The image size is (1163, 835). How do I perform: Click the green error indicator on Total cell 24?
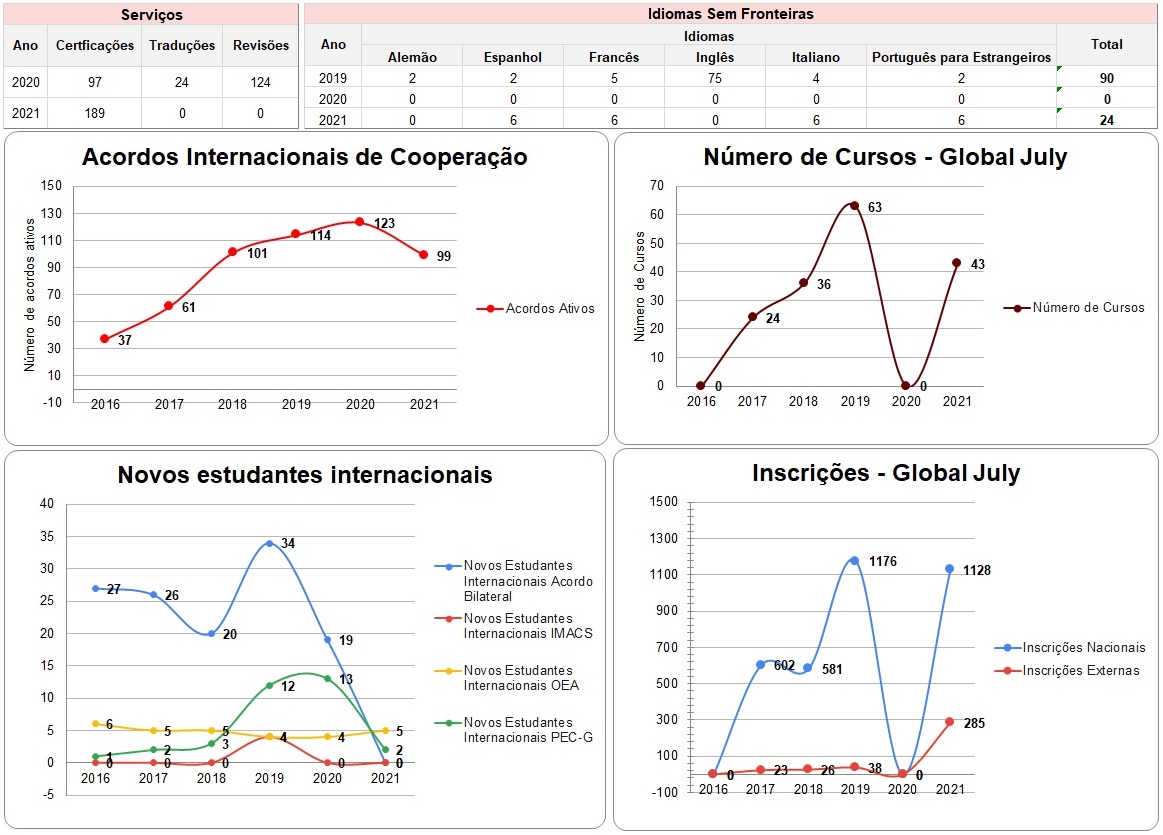[x=1060, y=112]
